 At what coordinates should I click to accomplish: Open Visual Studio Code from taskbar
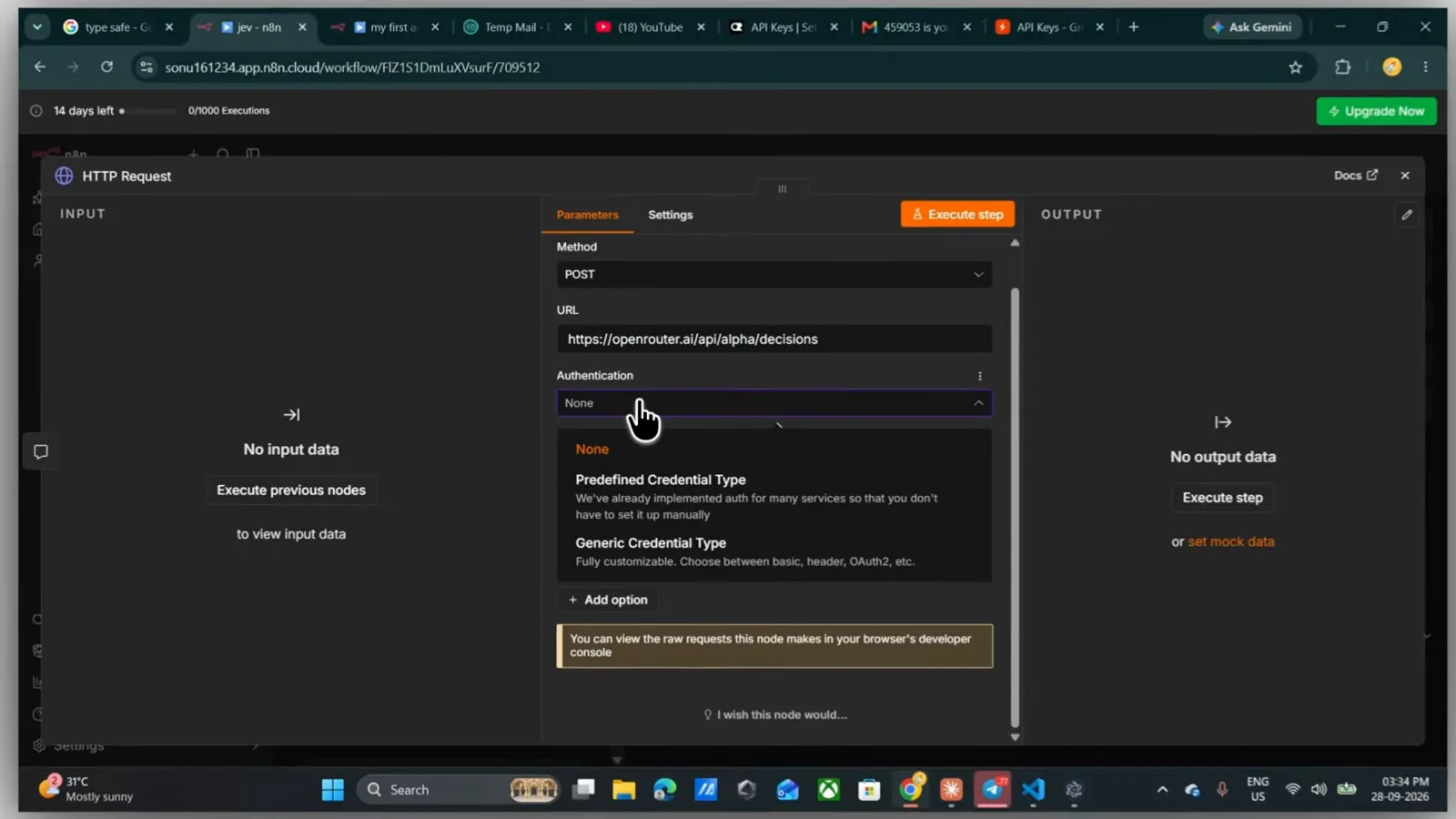click(x=1033, y=790)
